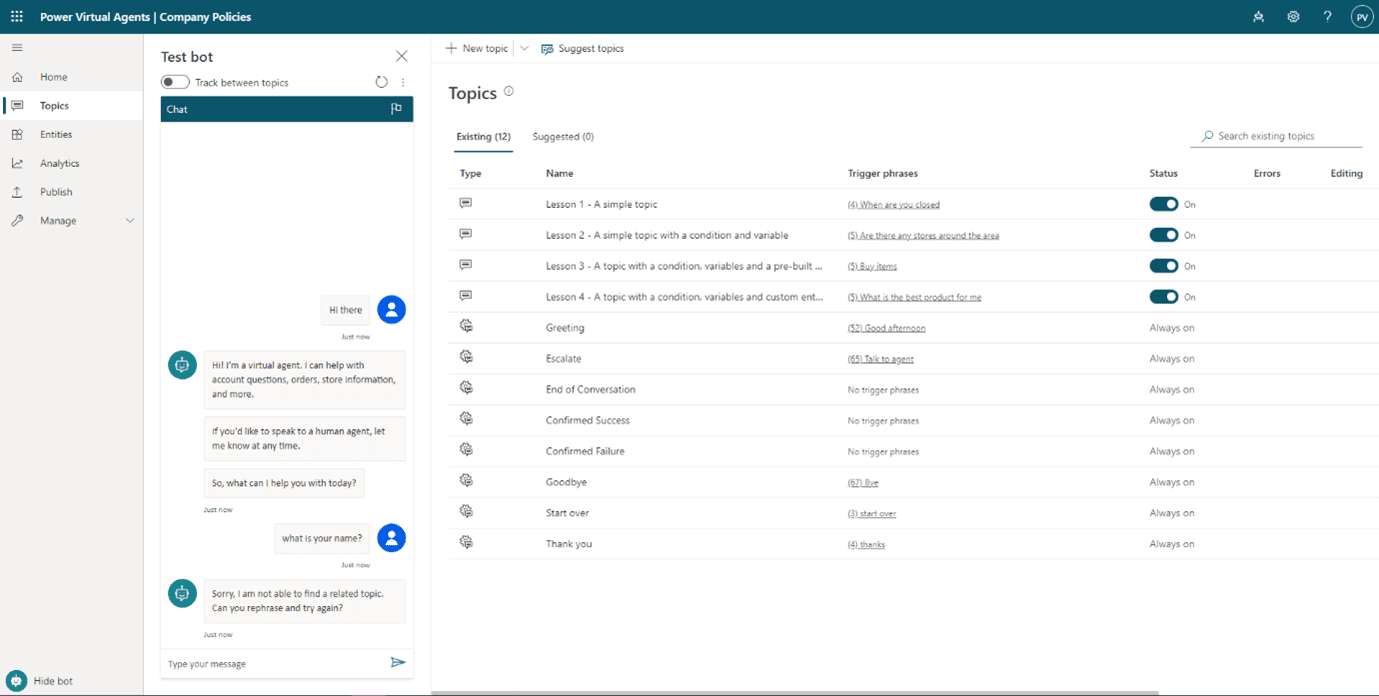Open the test bot more options menu

pyautogui.click(x=403, y=82)
